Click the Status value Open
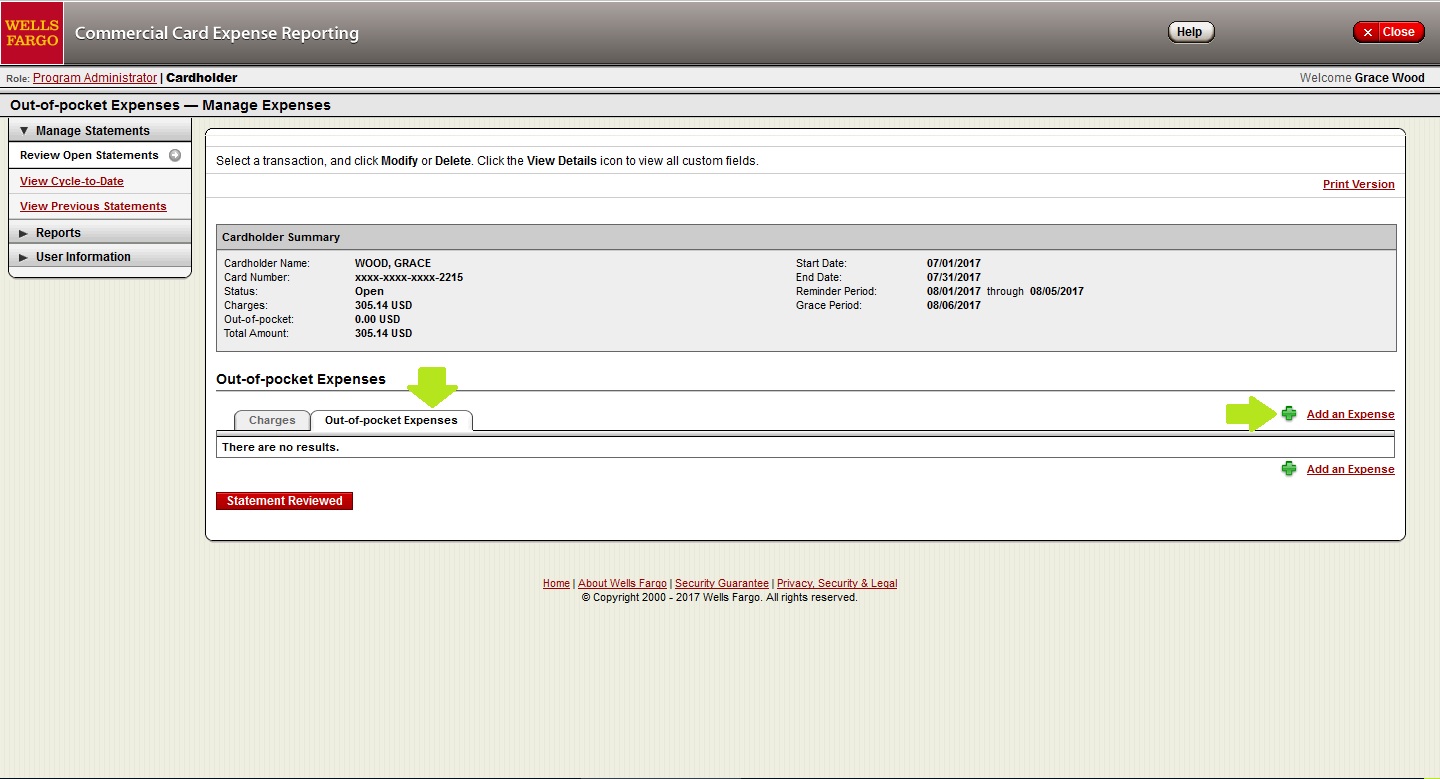1440x779 pixels. (369, 291)
